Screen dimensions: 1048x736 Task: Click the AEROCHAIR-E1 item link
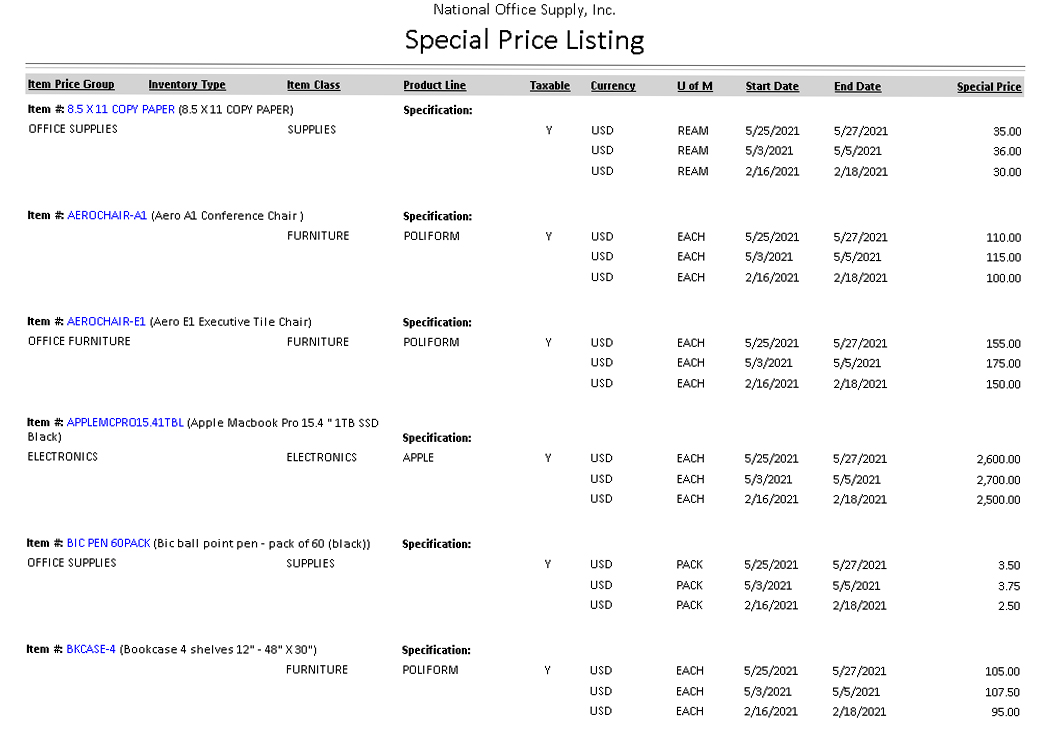point(107,321)
